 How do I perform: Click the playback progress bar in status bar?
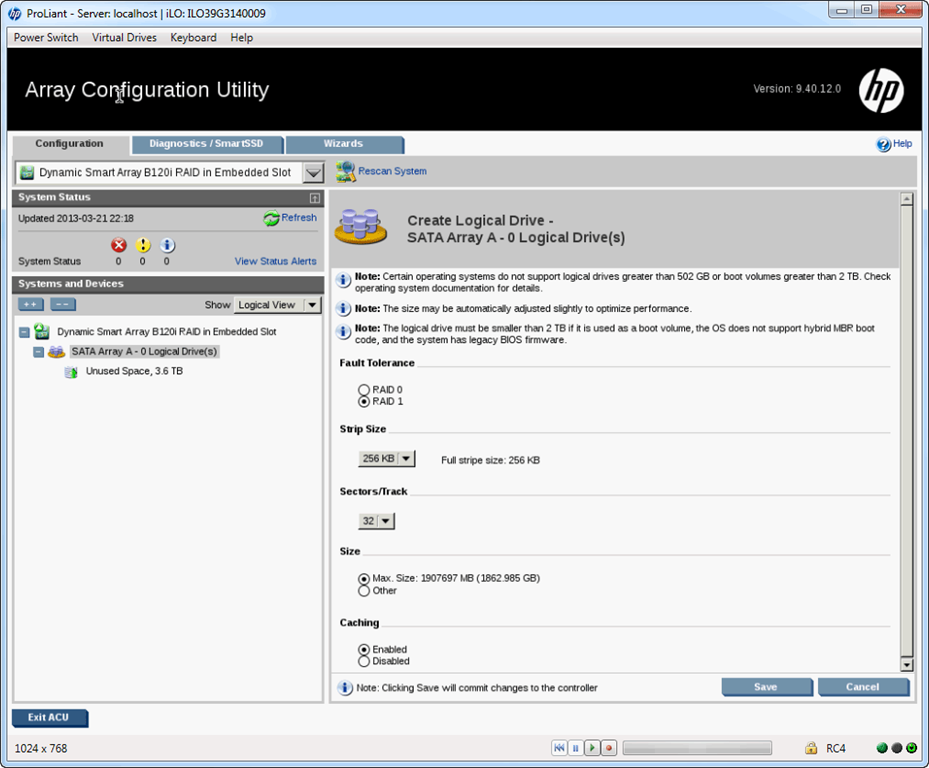coord(697,748)
